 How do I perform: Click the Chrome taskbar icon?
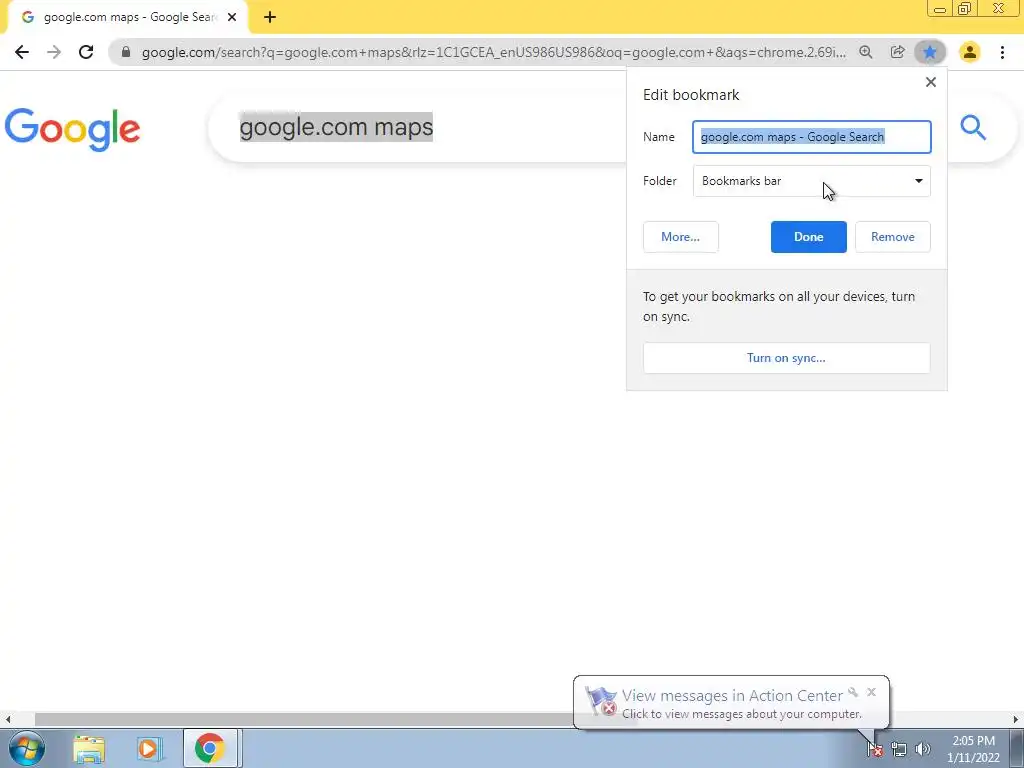coord(210,748)
